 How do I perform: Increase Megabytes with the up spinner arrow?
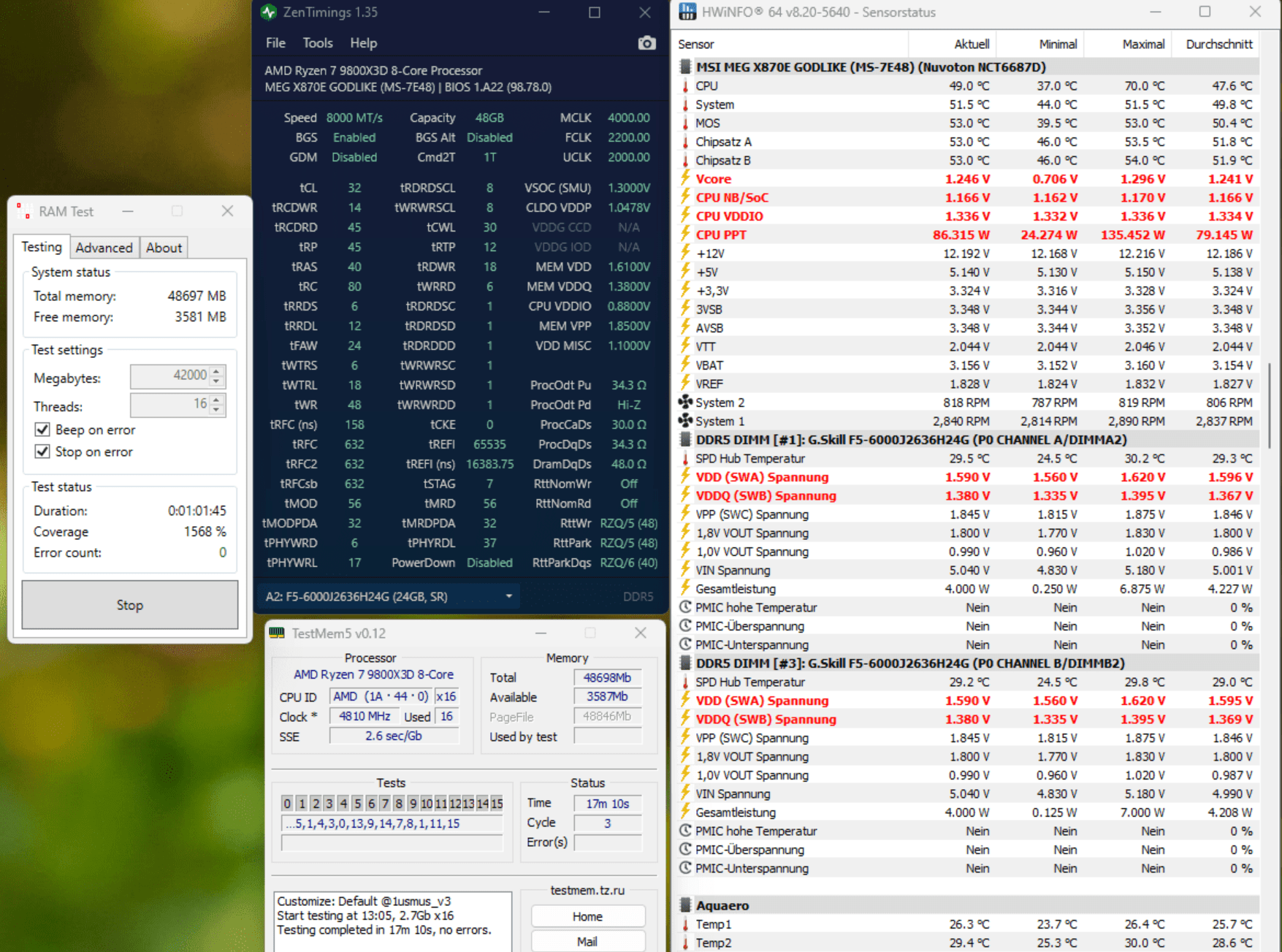click(216, 371)
